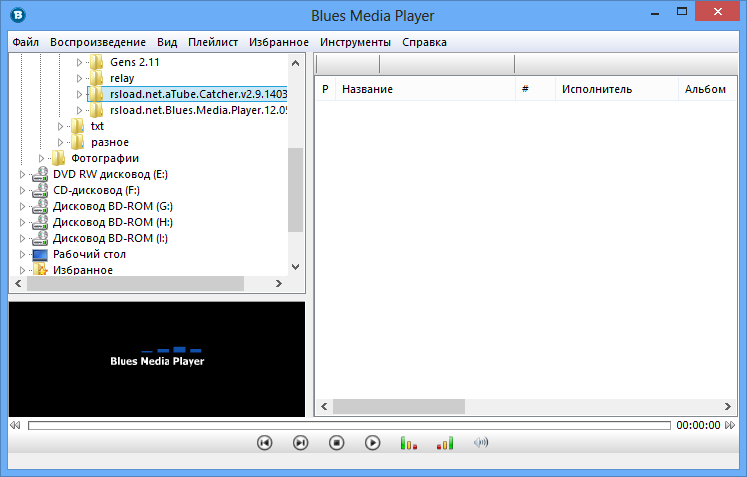Click the DVD RW дисковод (E:) drive icon
The height and width of the screenshot is (477, 747).
coord(40,174)
